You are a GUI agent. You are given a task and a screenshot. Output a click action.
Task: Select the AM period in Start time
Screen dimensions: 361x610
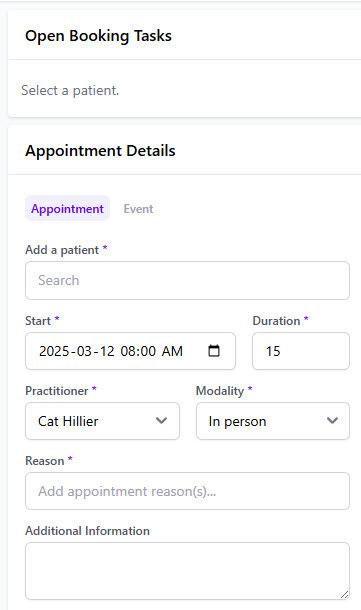[172, 351]
